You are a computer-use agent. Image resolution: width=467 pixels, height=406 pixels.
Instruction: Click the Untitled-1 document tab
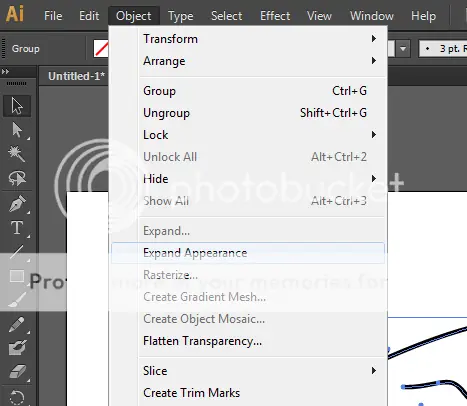pos(76,76)
